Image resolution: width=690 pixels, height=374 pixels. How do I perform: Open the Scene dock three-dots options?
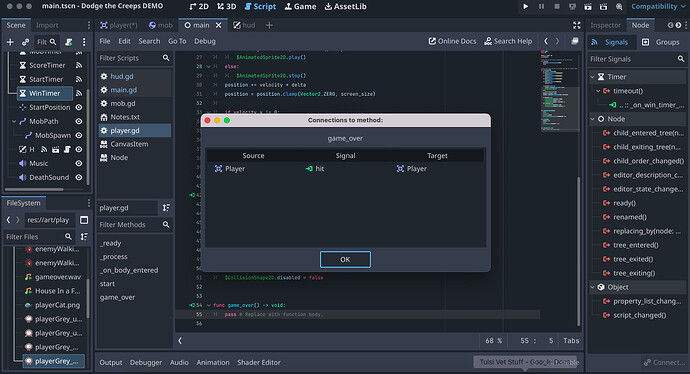click(88, 25)
